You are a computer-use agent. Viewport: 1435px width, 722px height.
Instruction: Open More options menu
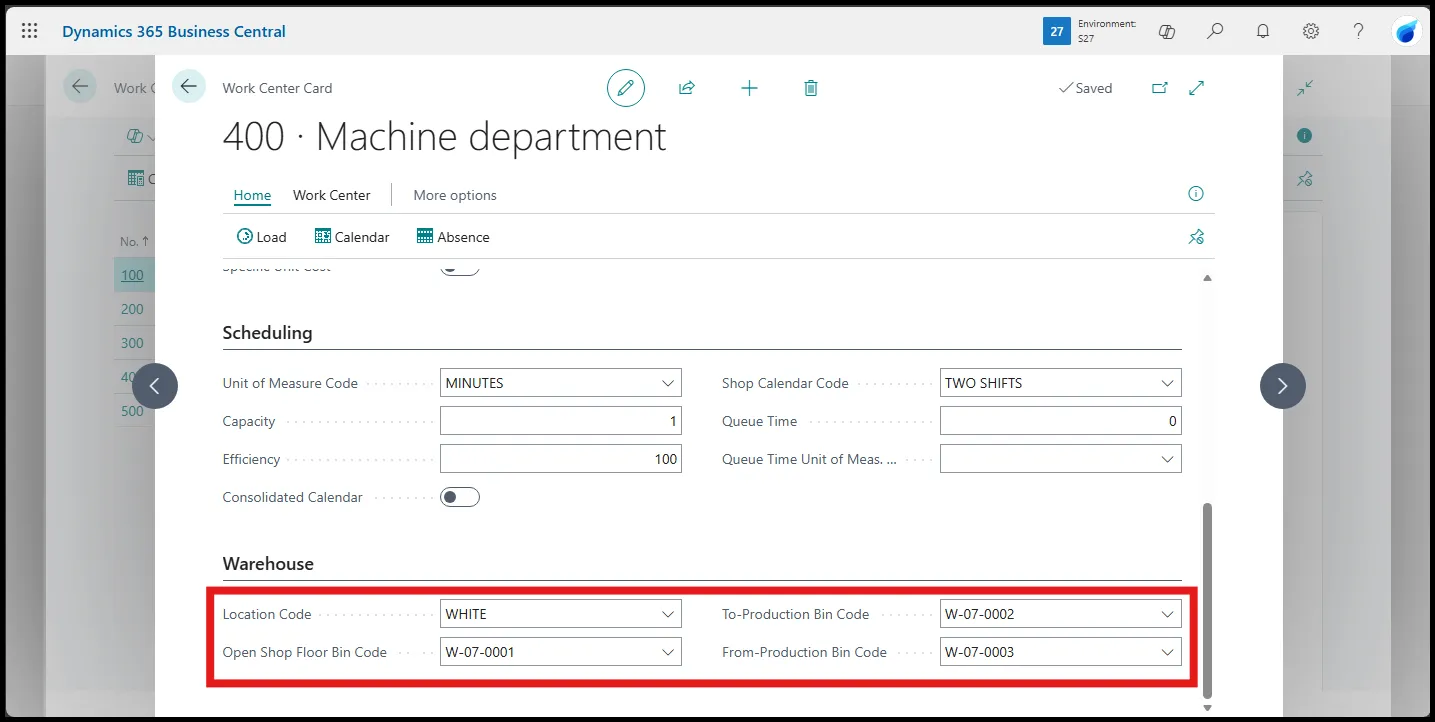point(455,195)
